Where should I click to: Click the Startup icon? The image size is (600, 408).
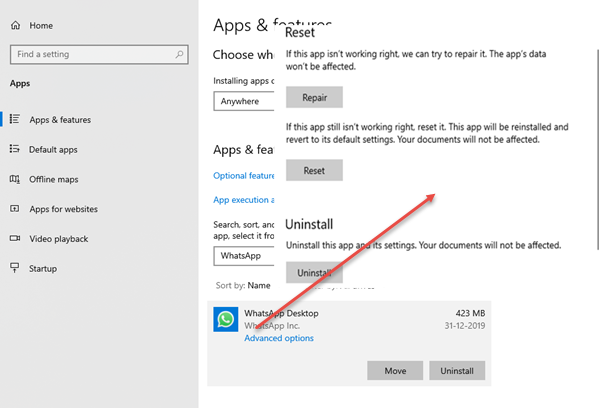coord(15,268)
